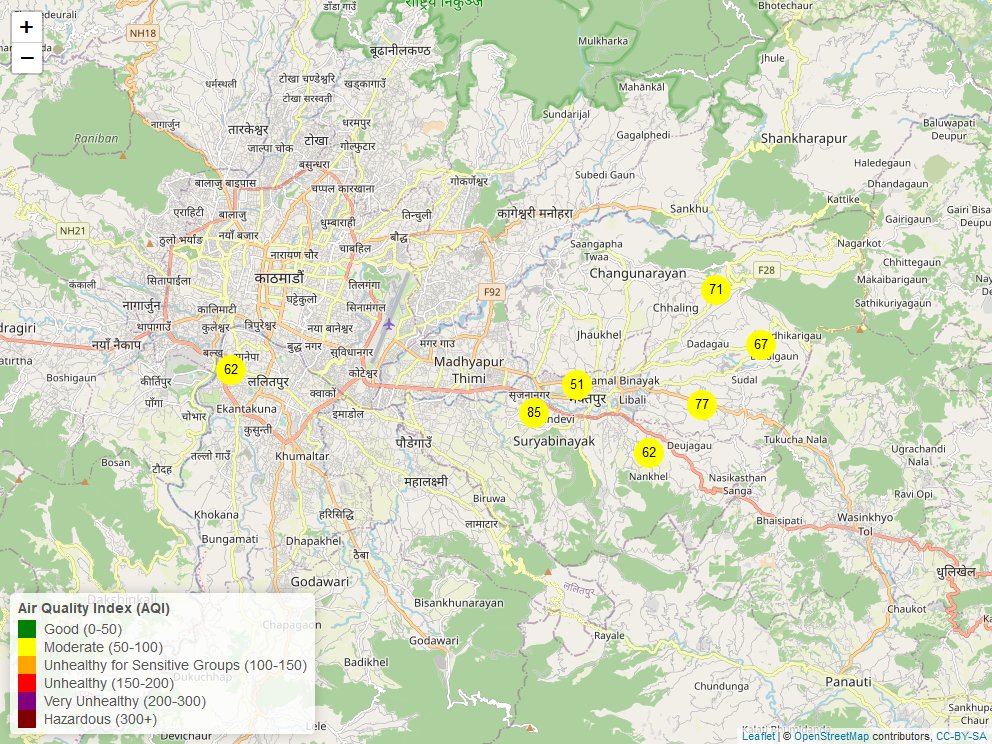This screenshot has width=992, height=744.
Task: Click the NH21 highway shield
Action: point(72,231)
